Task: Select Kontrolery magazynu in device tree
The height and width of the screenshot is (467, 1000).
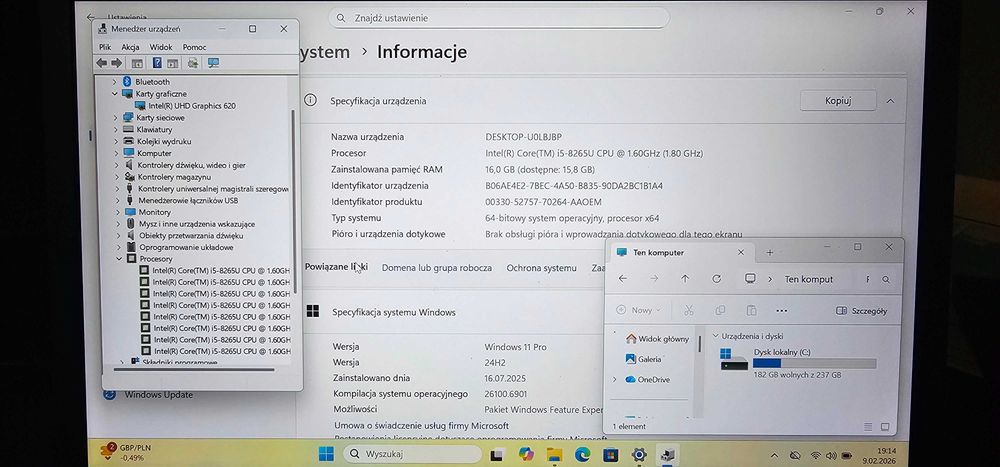Action: (x=174, y=177)
